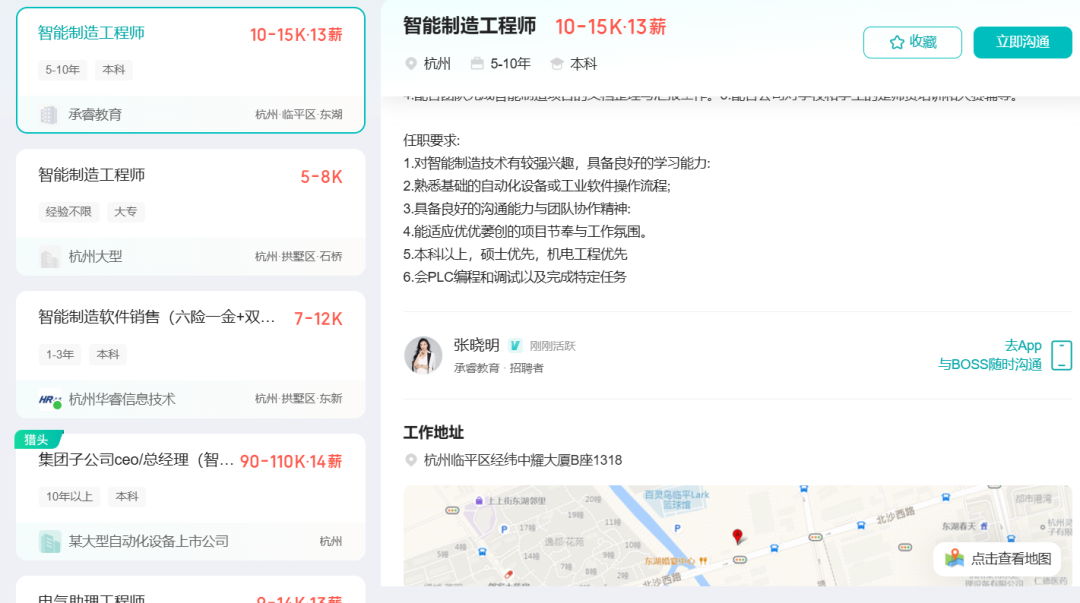Image resolution: width=1080 pixels, height=603 pixels.
Task: Click the 立即沟通 button
Action: (x=1022, y=42)
